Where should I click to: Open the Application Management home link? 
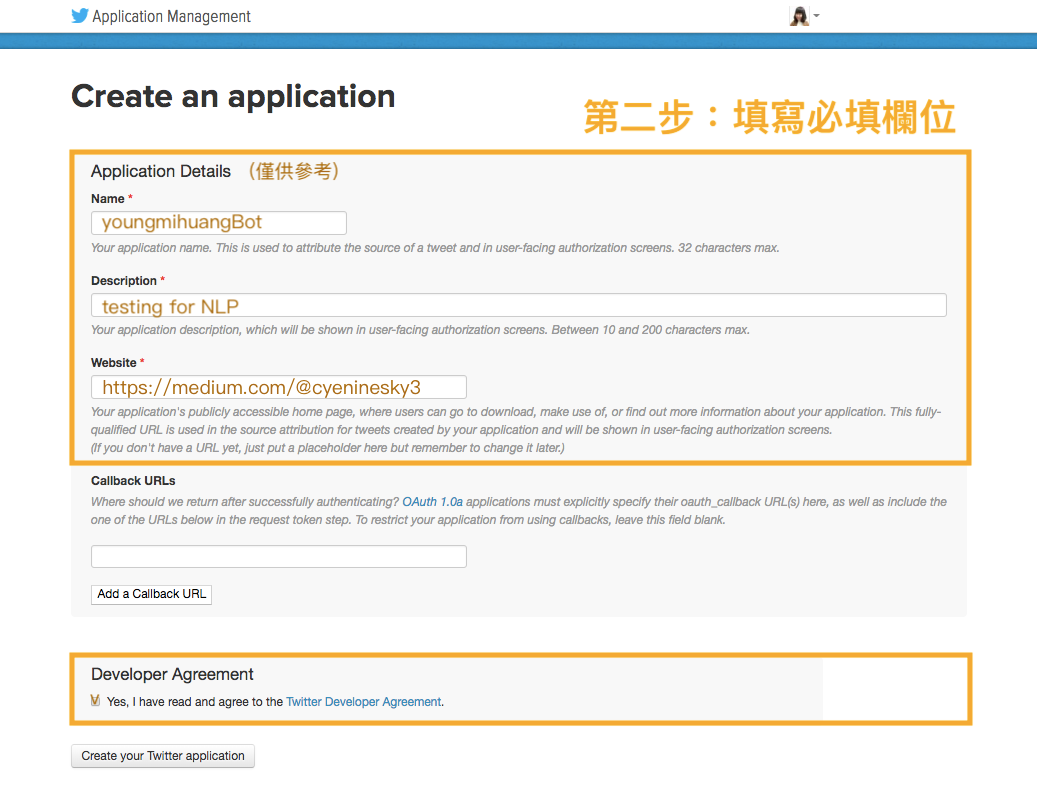click(171, 17)
